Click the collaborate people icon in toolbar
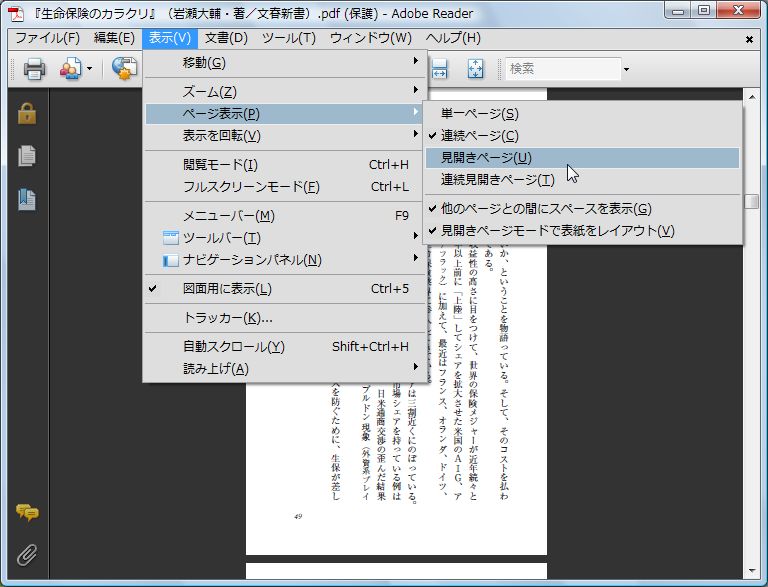 (71, 69)
